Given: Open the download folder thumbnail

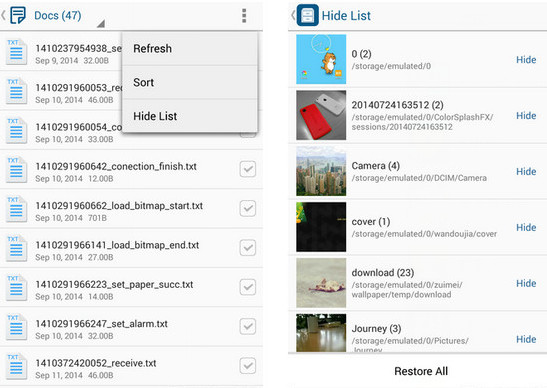Looking at the screenshot, I should tap(321, 283).
